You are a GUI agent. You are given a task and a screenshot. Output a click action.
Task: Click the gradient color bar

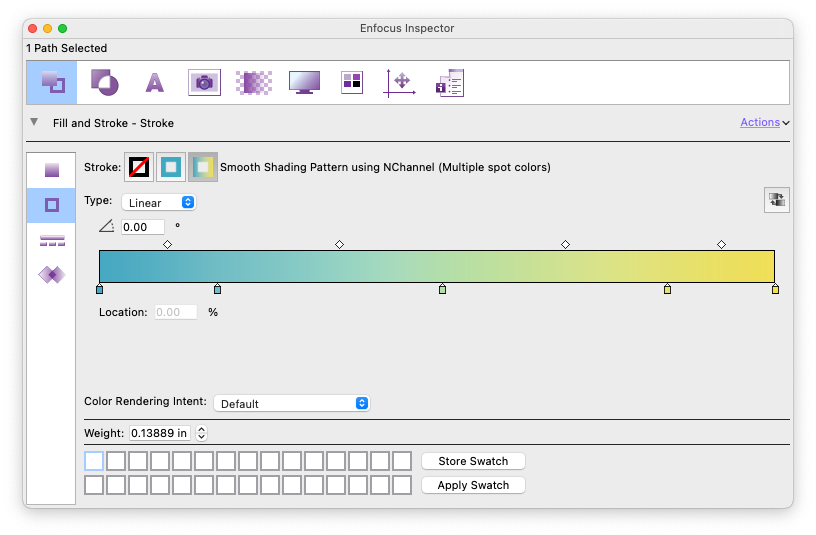[x=437, y=266]
